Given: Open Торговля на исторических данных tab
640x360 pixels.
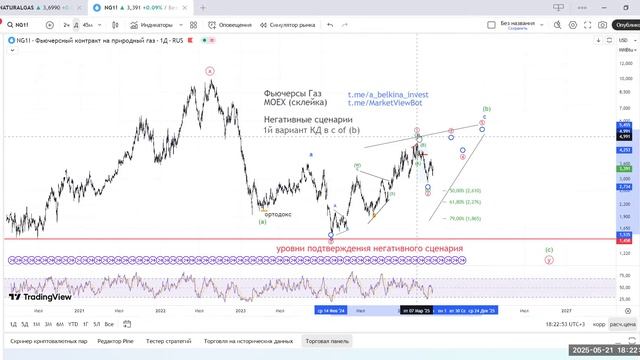Looking at the screenshot, I should pos(249,341).
